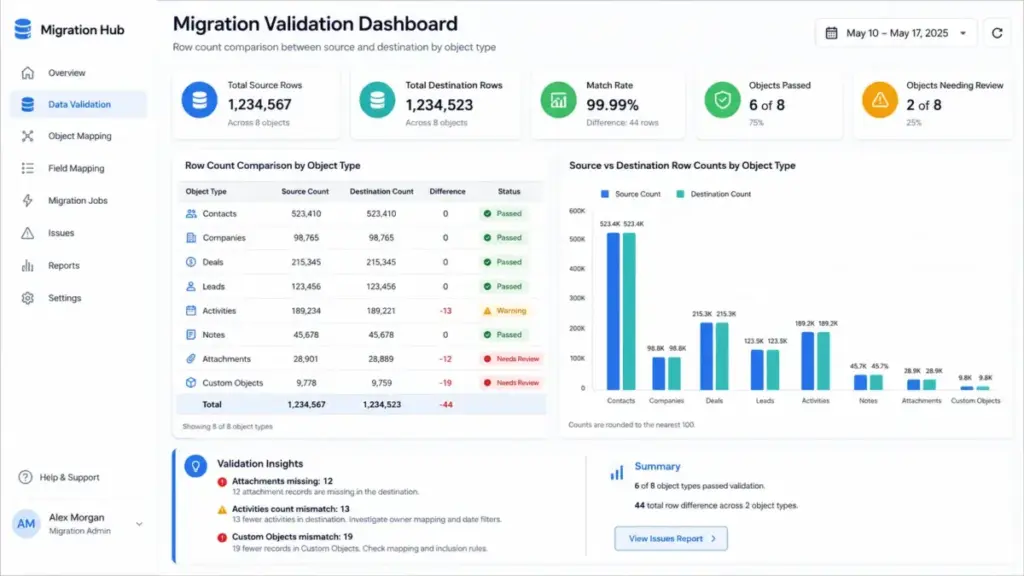Go to Object Mapping
1024x576 pixels.
pyautogui.click(x=79, y=136)
